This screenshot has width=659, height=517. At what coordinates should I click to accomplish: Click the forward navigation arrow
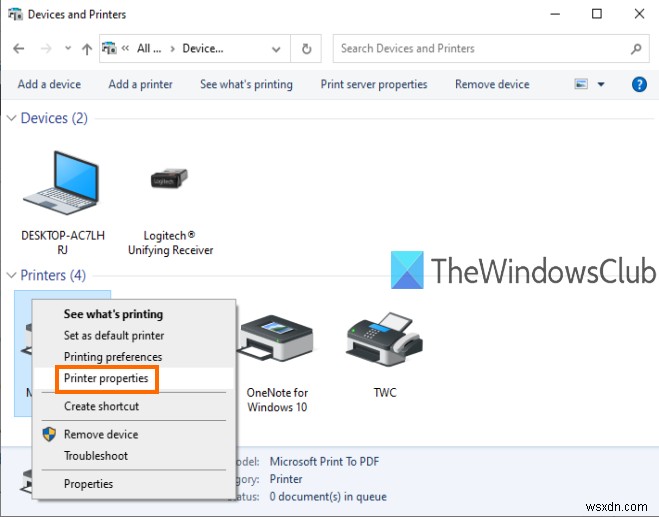tap(46, 49)
